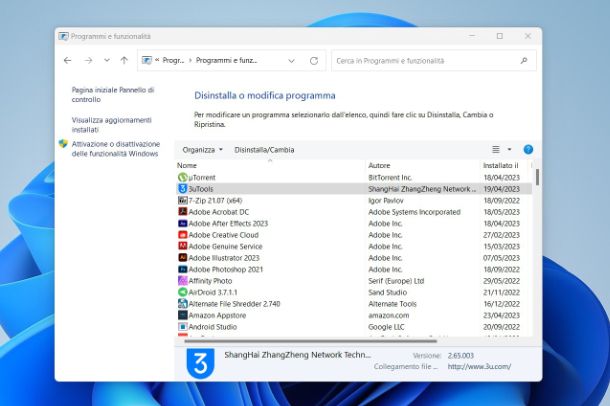The width and height of the screenshot is (610, 406).
Task: Select Adobe After Effects 2023 entry
Action: pos(228,223)
